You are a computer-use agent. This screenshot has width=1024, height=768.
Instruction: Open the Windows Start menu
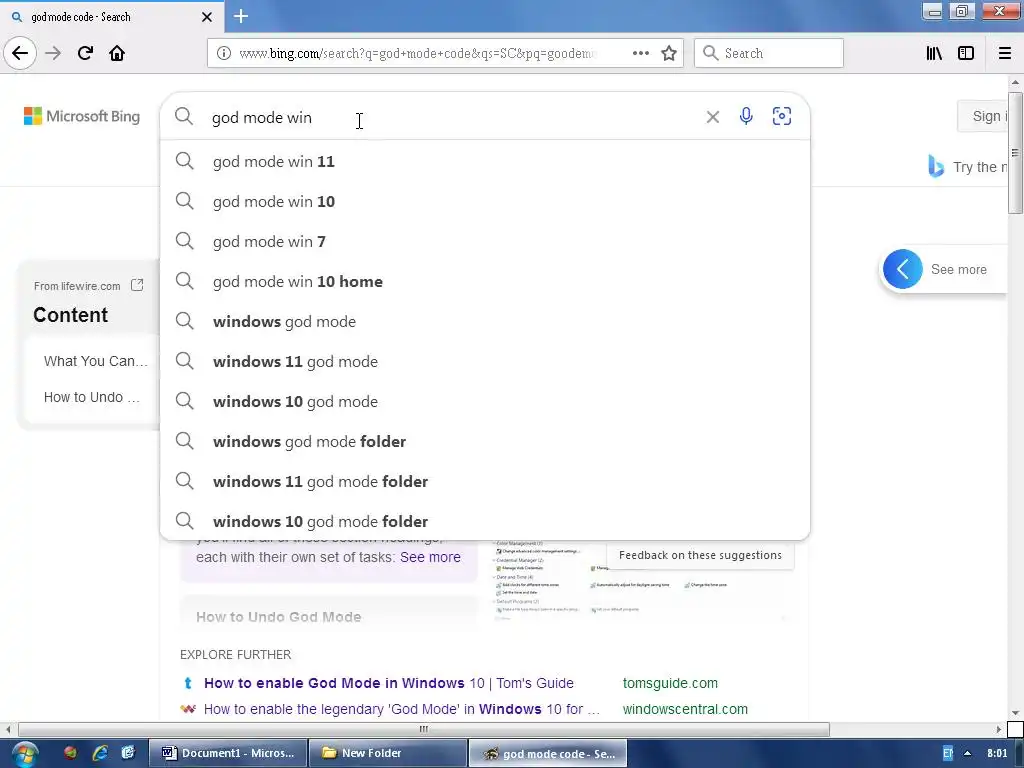point(24,754)
